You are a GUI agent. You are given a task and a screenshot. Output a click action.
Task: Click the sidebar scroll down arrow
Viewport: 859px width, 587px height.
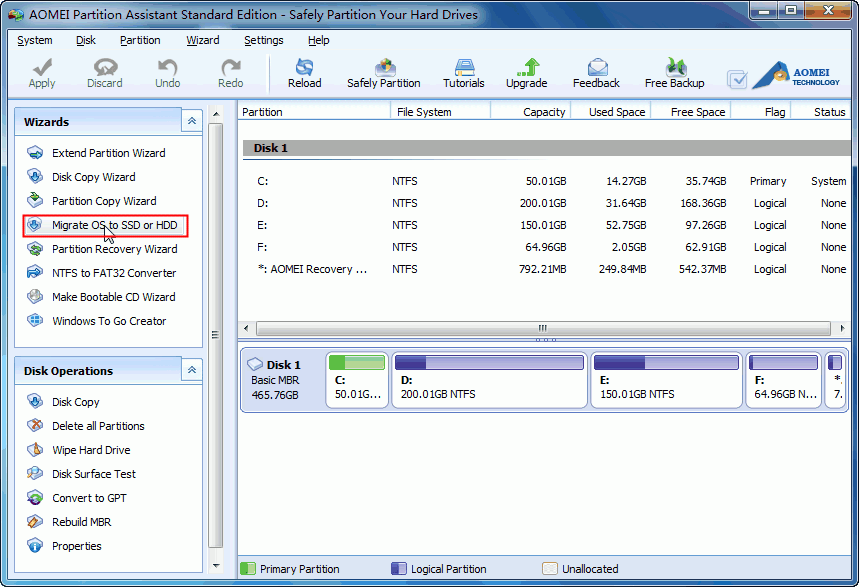click(216, 566)
